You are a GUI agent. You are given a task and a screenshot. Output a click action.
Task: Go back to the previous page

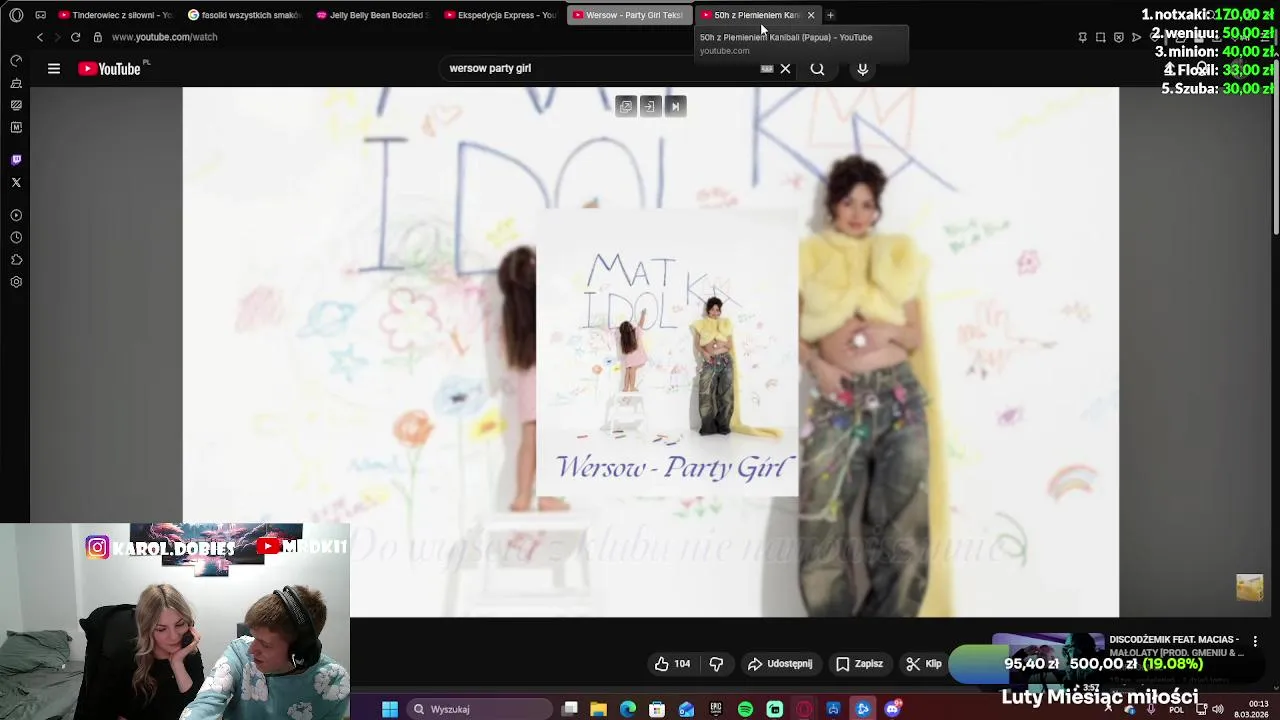tap(40, 37)
